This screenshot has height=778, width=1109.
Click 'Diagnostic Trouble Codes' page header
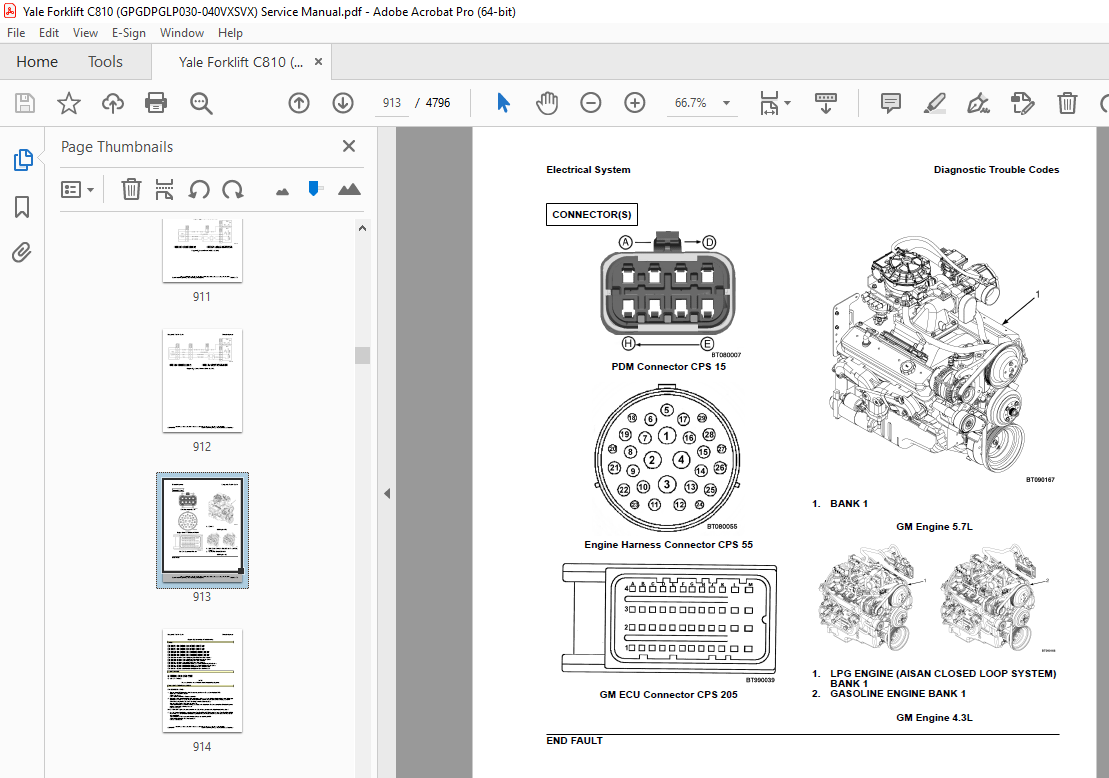pyautogui.click(x=996, y=170)
